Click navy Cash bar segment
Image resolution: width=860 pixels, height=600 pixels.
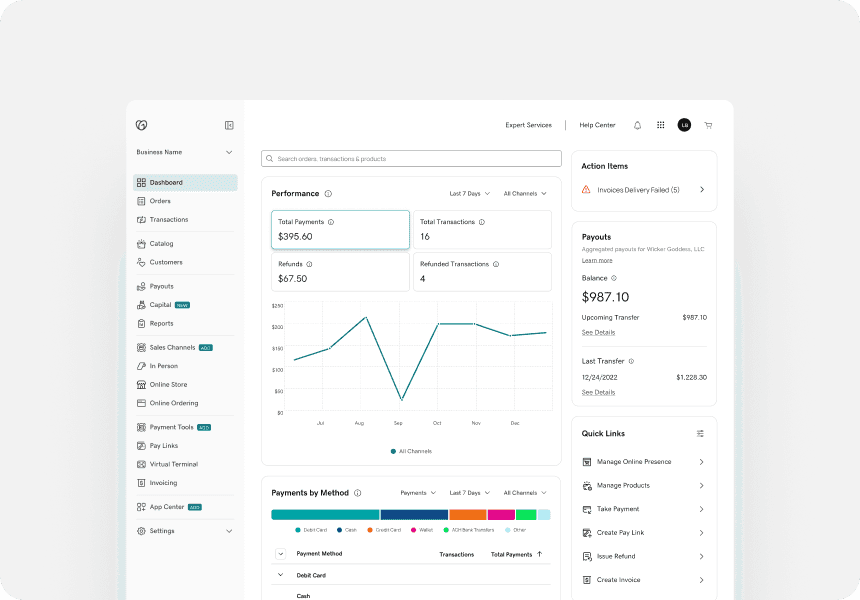point(414,515)
